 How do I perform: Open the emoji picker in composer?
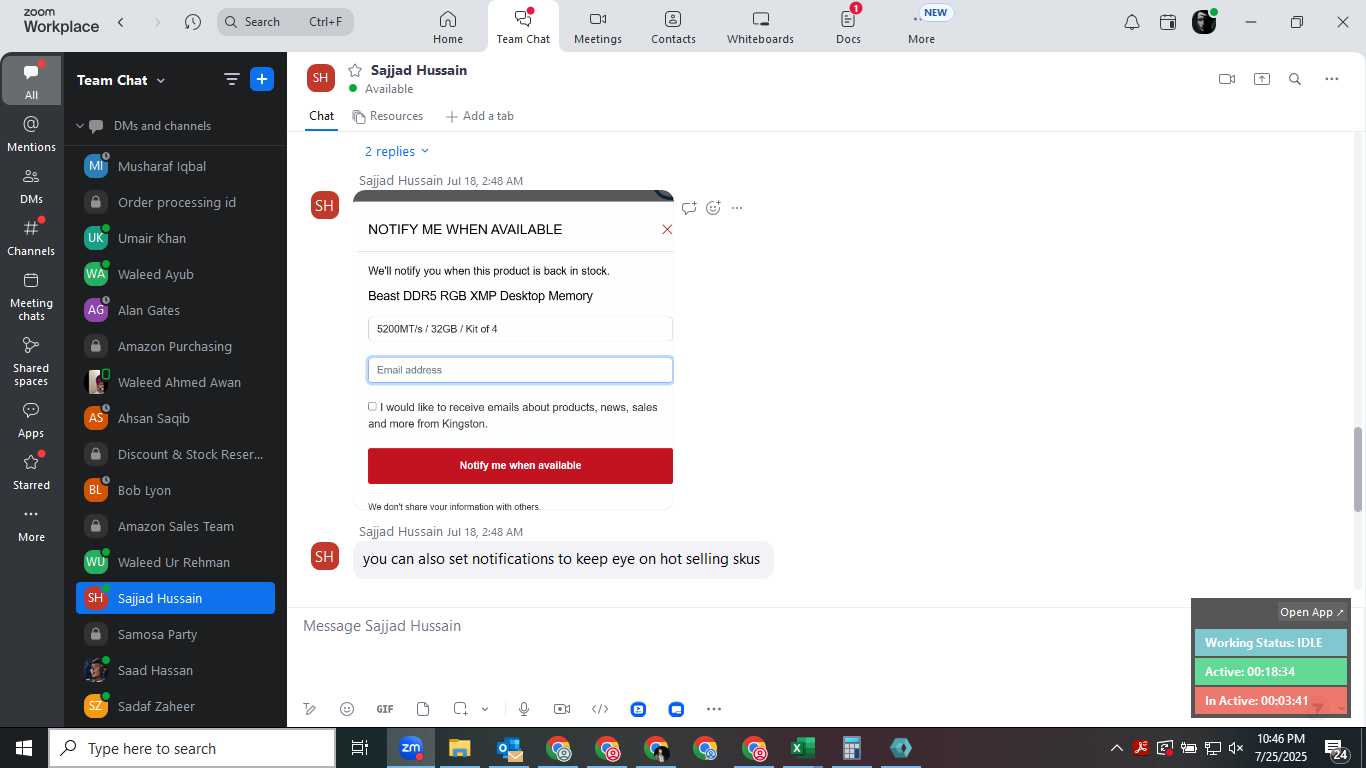347,709
